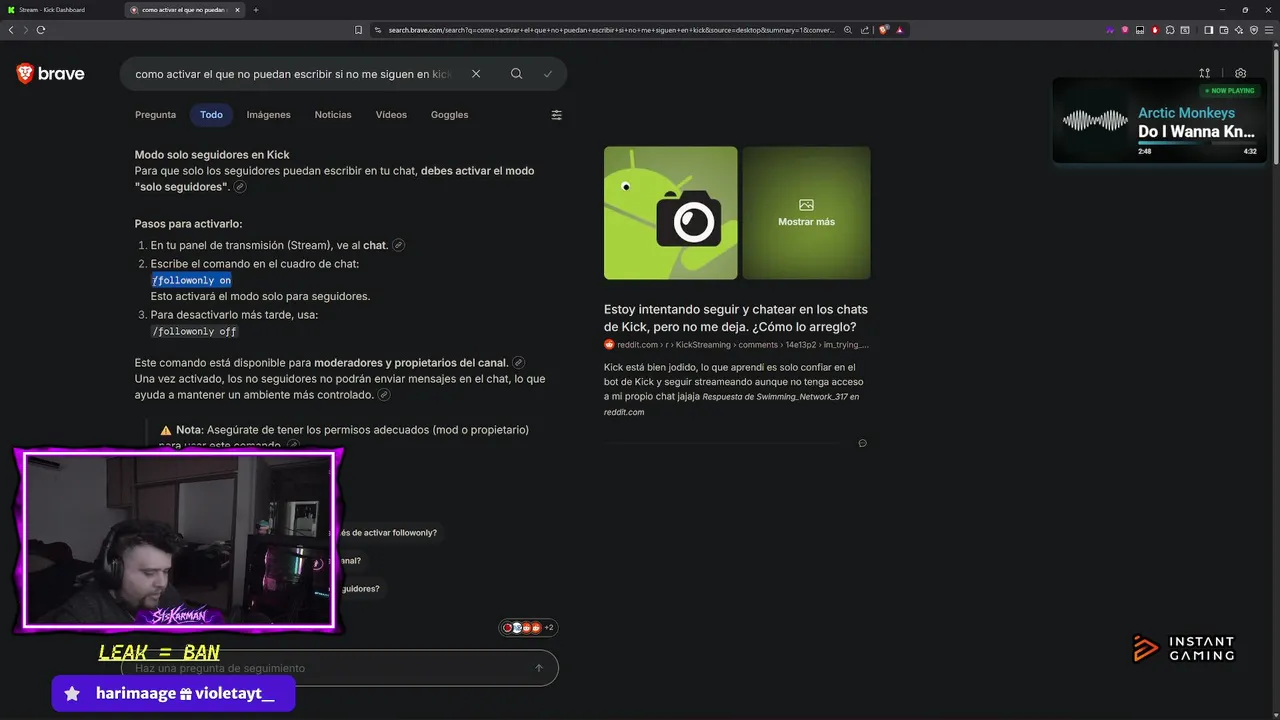Open the site settings icon beside the URL
Viewport: 1280px width, 720px height.
[379, 30]
